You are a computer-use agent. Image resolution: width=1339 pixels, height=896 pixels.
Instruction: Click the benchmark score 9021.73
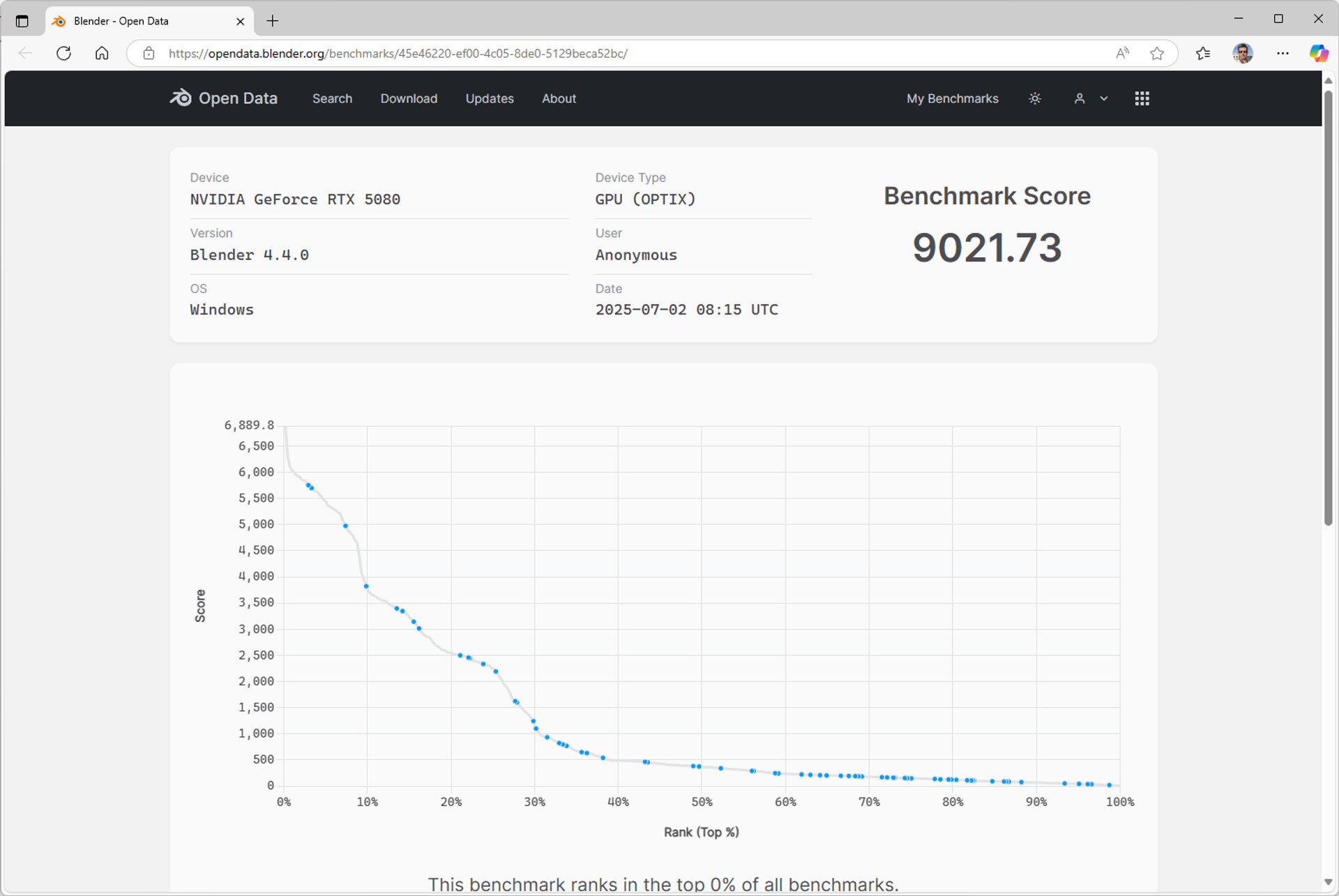click(x=987, y=248)
